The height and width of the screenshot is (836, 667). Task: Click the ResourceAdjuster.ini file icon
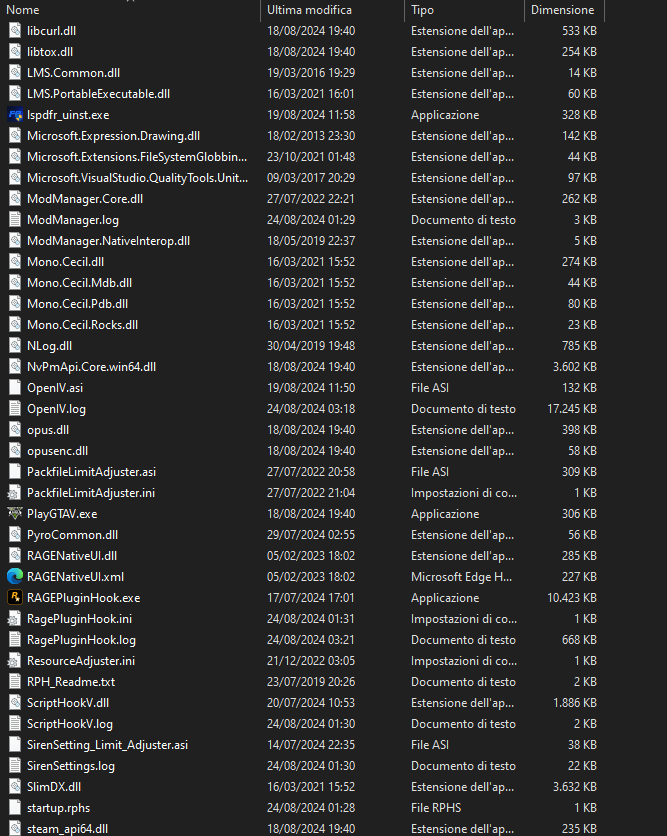[x=15, y=661]
